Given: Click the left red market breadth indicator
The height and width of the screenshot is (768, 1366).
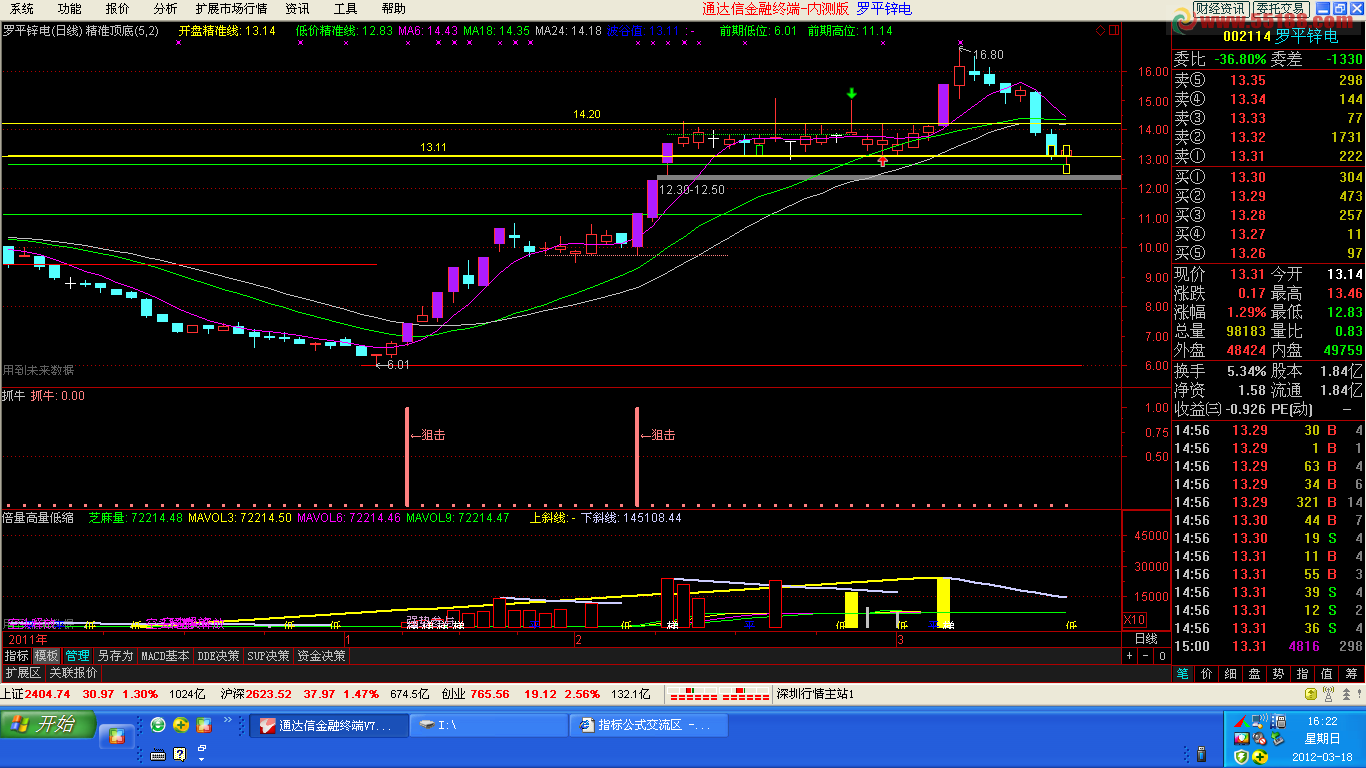Looking at the screenshot, I should coord(693,694).
